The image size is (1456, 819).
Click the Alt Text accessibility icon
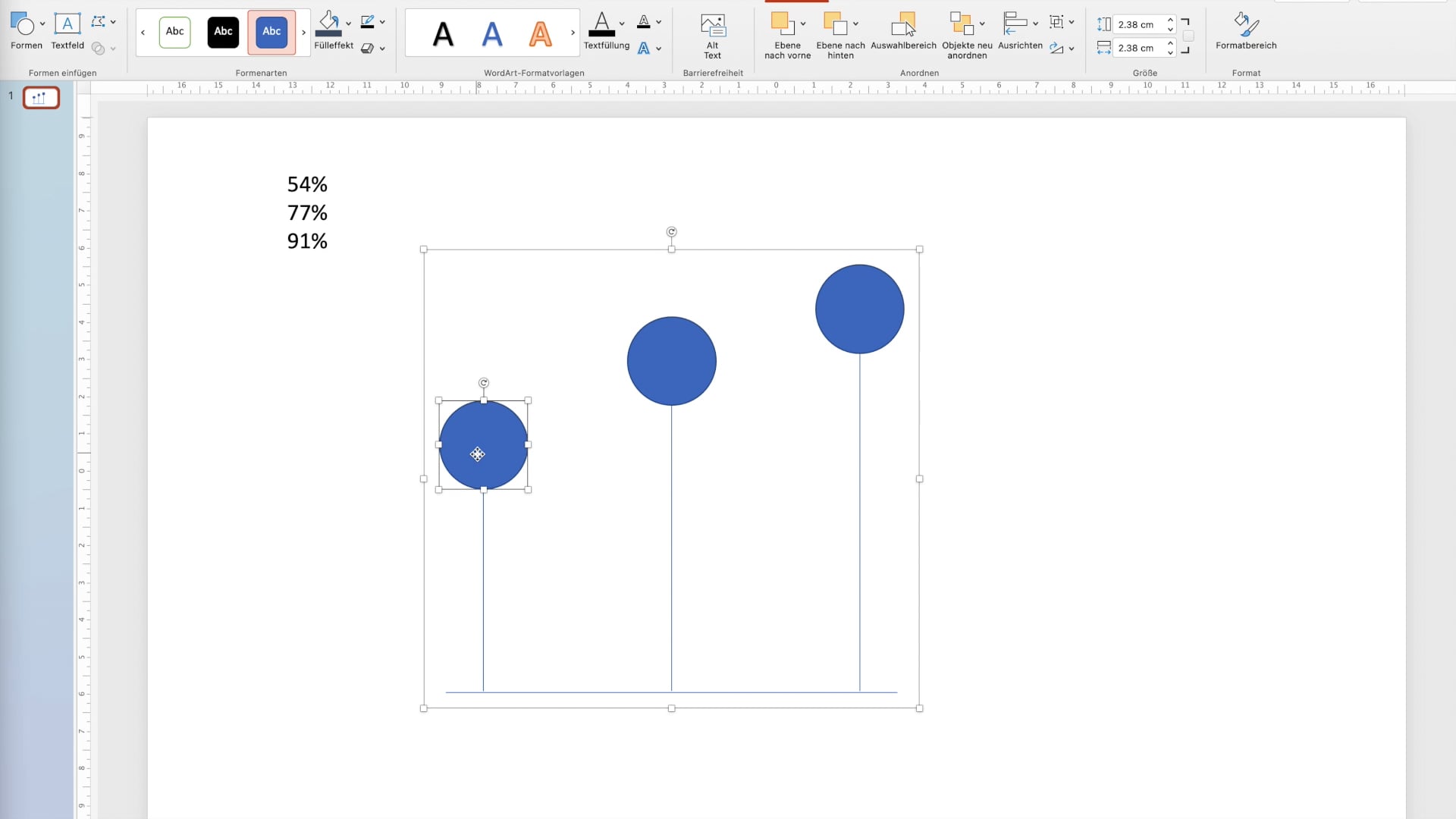pyautogui.click(x=712, y=26)
